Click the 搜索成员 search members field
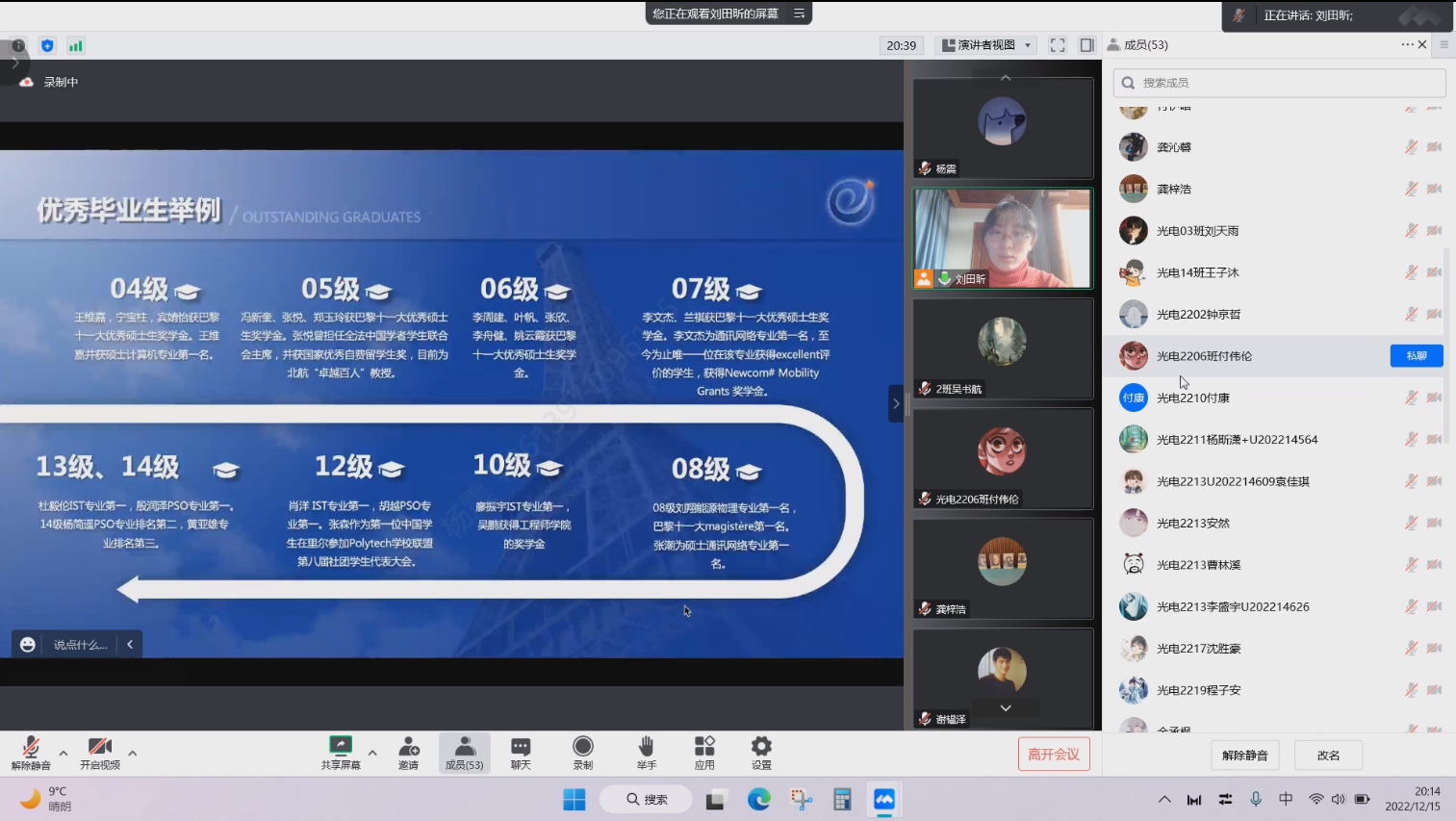Image resolution: width=1456 pixels, height=821 pixels. [1279, 83]
